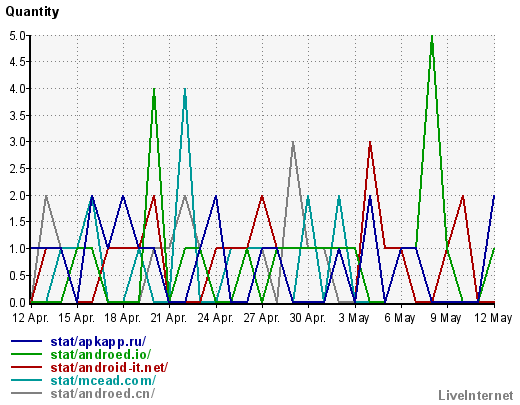
Task: Open the stat/androed.cn/ legend link
Action: (103, 393)
